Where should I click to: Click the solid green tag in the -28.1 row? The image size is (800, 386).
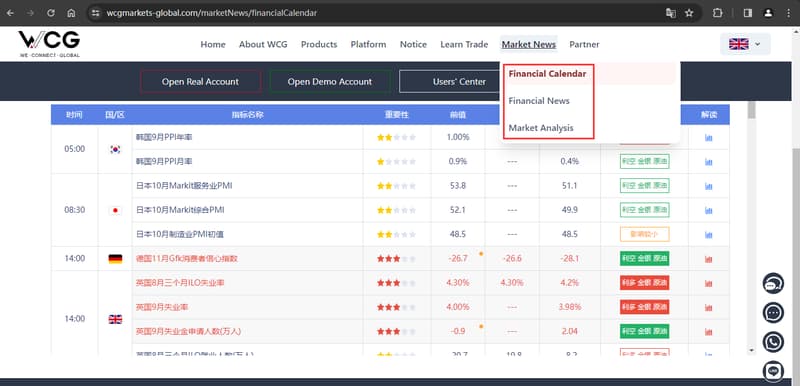(x=644, y=259)
